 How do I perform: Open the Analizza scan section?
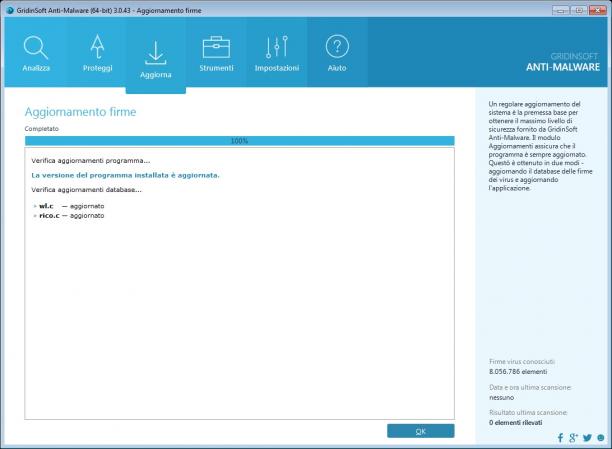(36, 53)
